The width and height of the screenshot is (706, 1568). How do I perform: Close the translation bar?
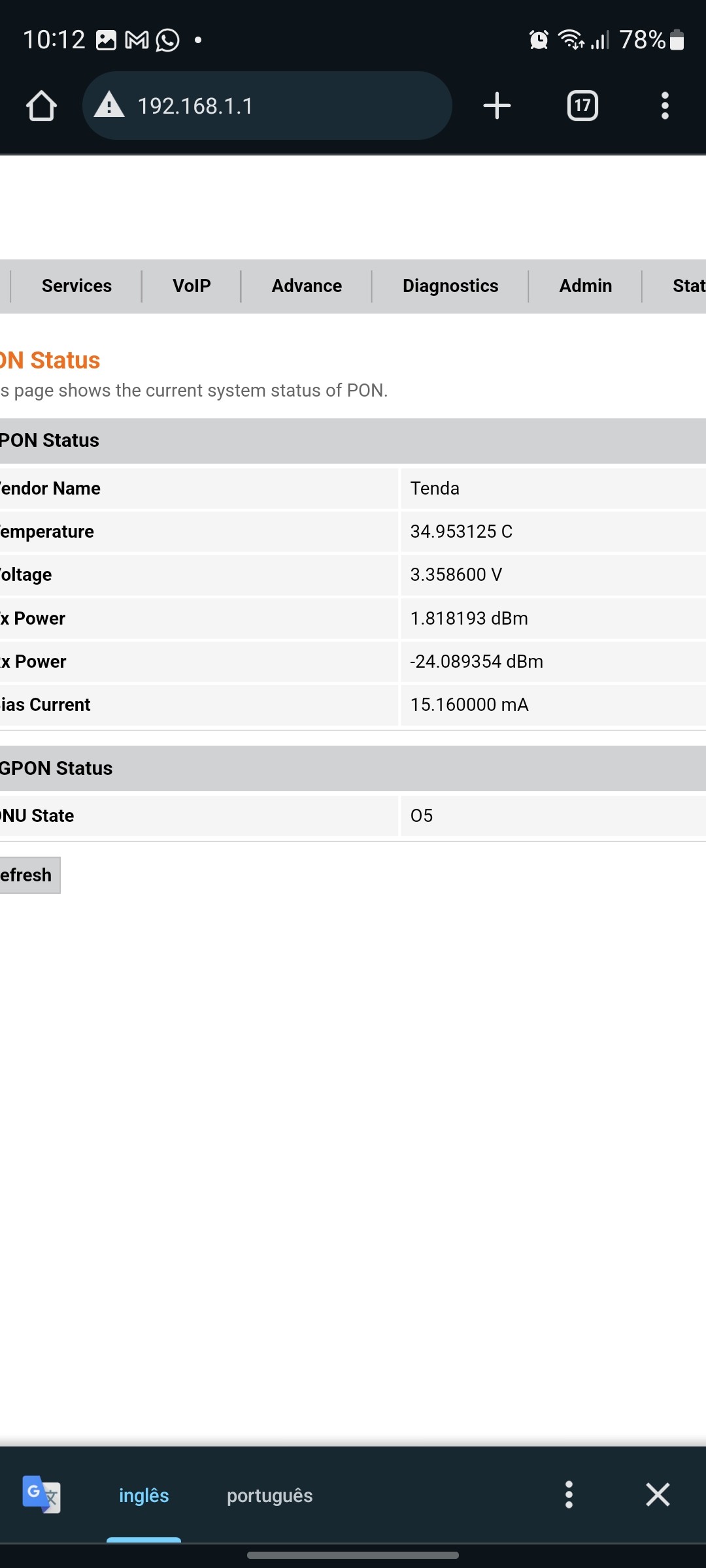pos(658,1494)
